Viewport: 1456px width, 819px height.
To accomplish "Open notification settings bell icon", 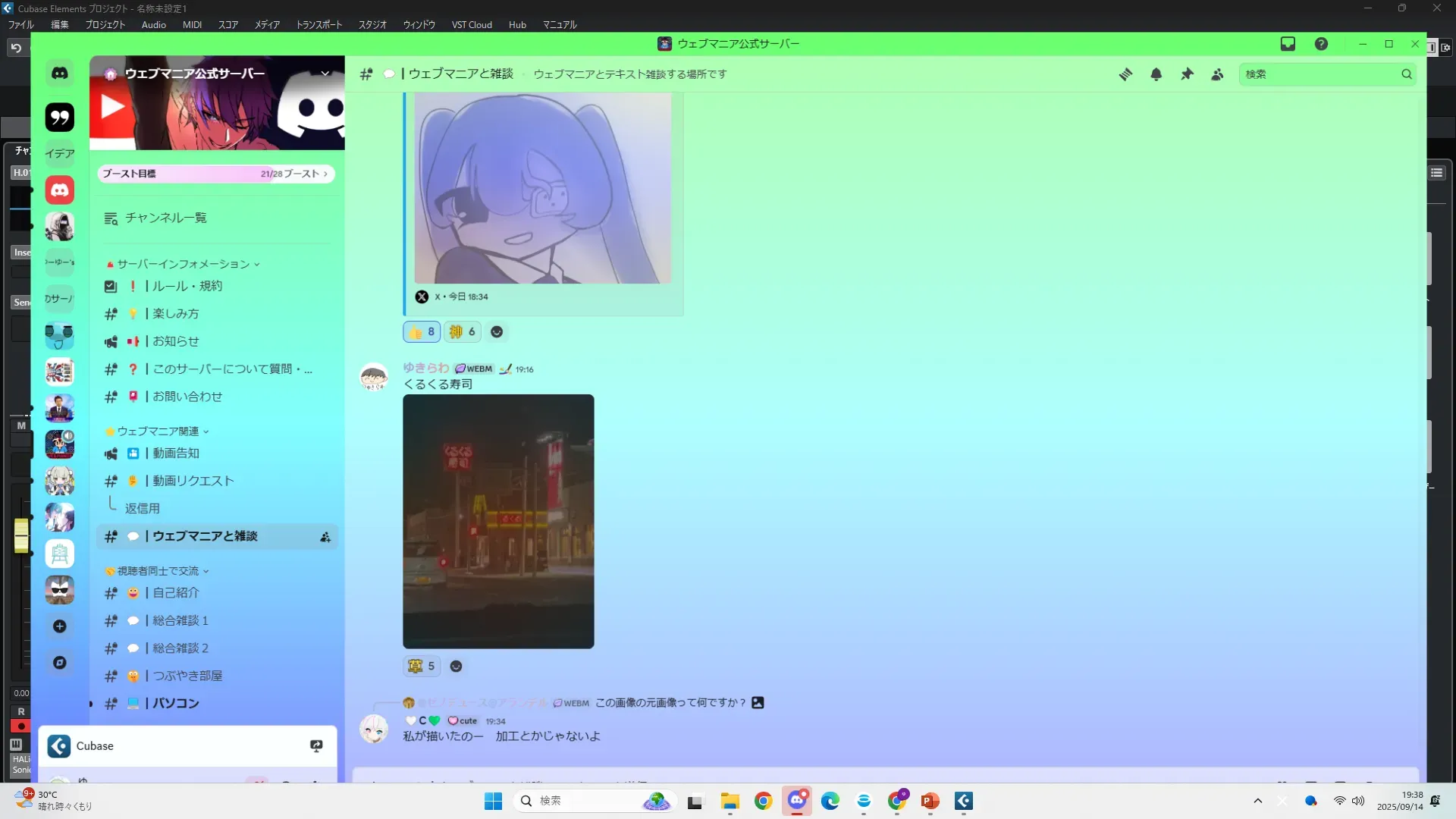I will (x=1156, y=74).
